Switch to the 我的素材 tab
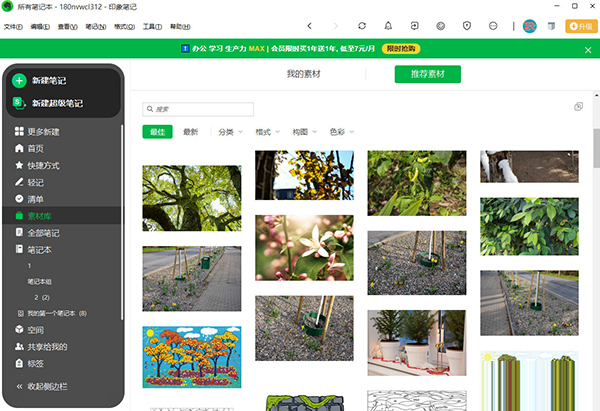600x411 pixels. coord(308,74)
